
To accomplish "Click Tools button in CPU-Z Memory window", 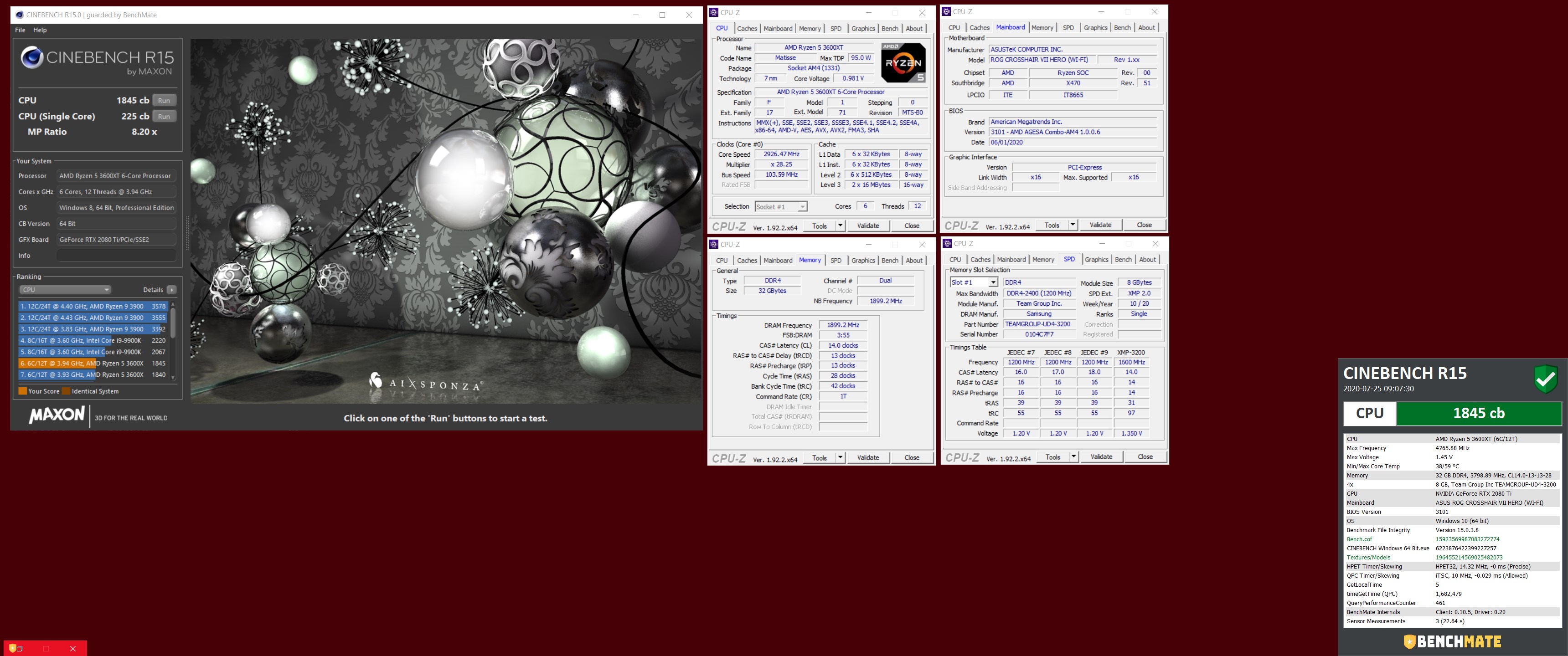I will click(819, 458).
